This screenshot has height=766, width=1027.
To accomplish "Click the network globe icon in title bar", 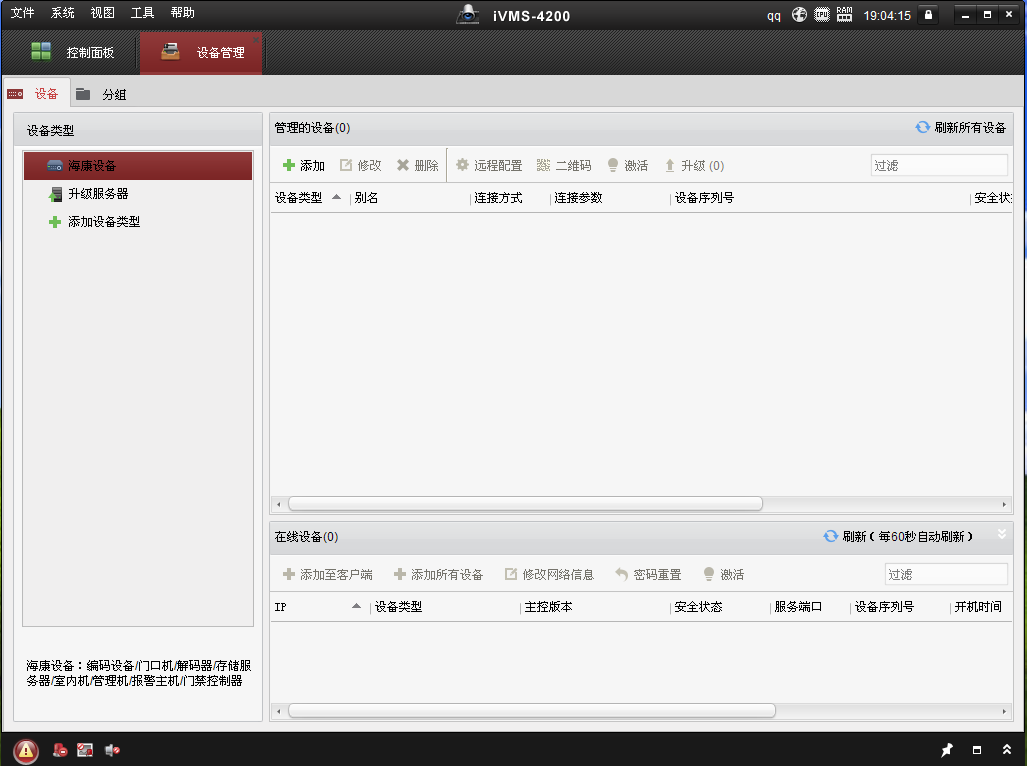I will click(x=799, y=15).
